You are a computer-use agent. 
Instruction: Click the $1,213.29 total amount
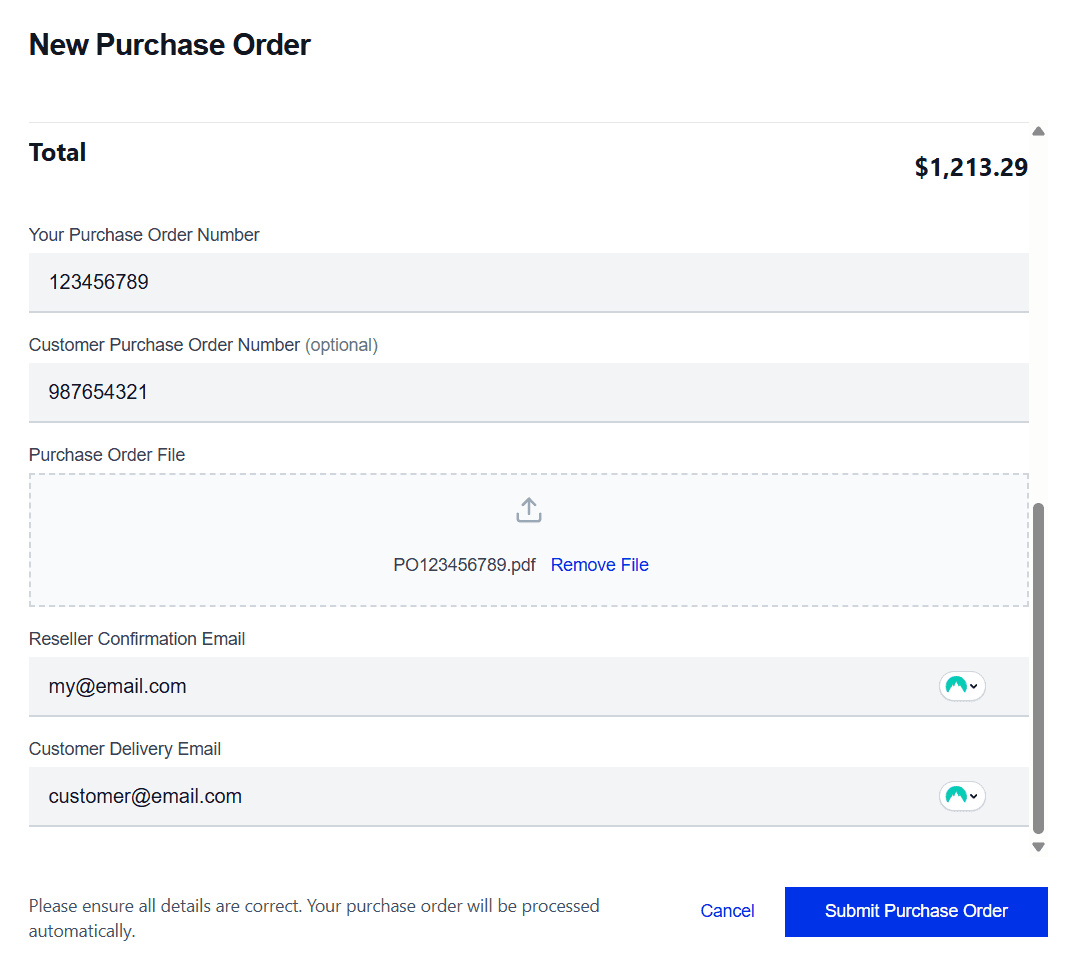point(970,167)
